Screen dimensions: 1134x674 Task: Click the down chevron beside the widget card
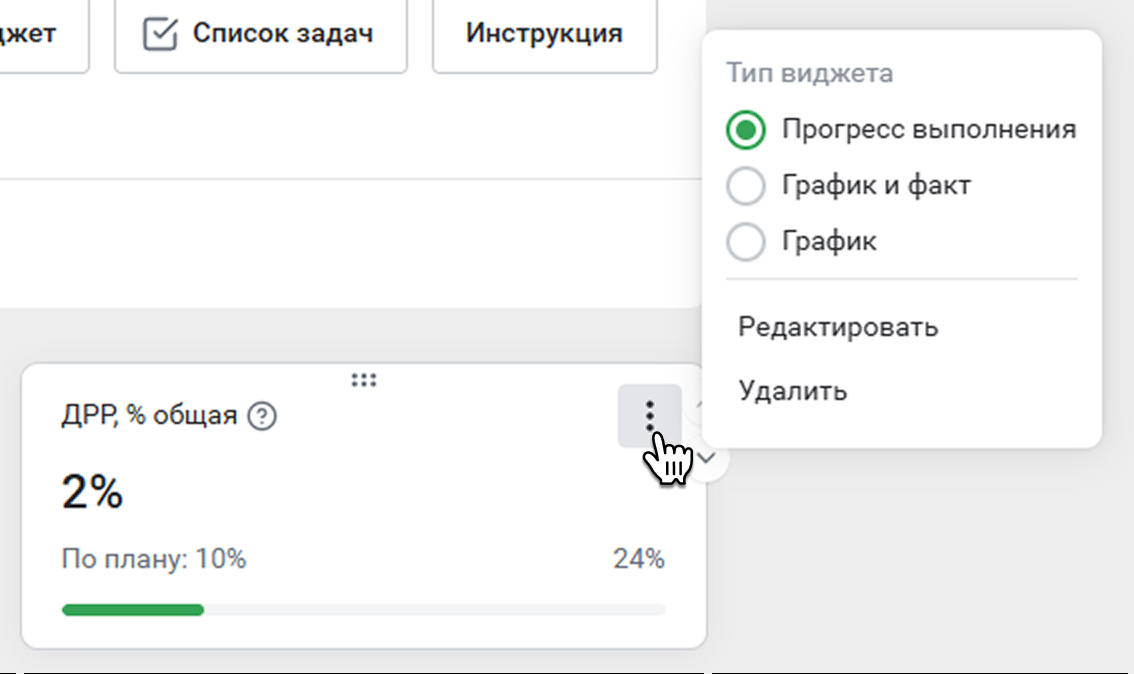coord(708,458)
